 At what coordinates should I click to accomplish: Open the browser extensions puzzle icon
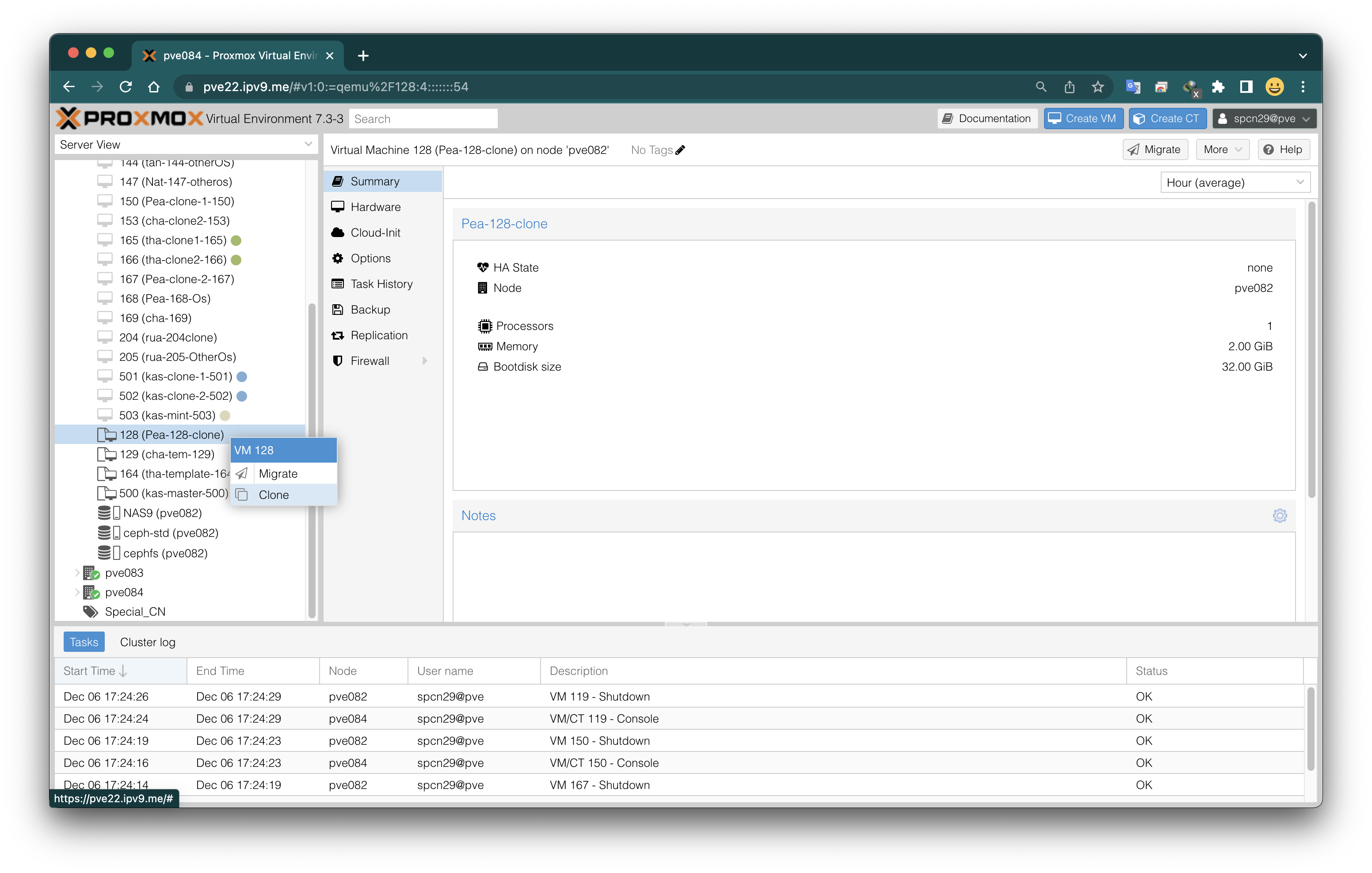1218,87
